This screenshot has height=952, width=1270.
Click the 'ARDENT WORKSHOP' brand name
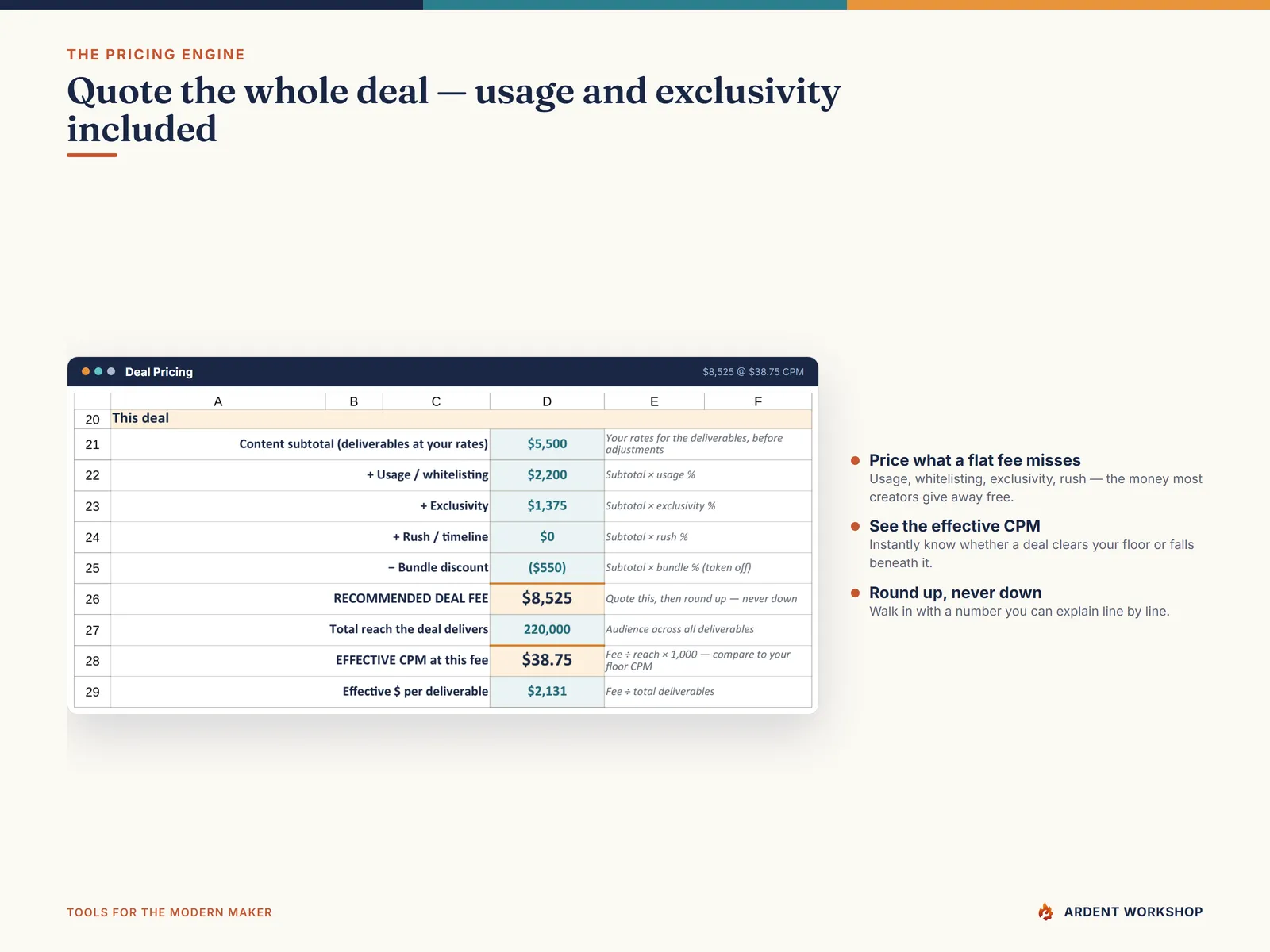(x=1133, y=912)
